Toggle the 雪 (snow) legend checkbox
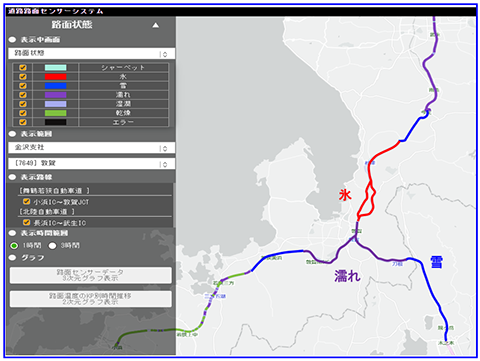480x361 pixels. click(x=23, y=86)
